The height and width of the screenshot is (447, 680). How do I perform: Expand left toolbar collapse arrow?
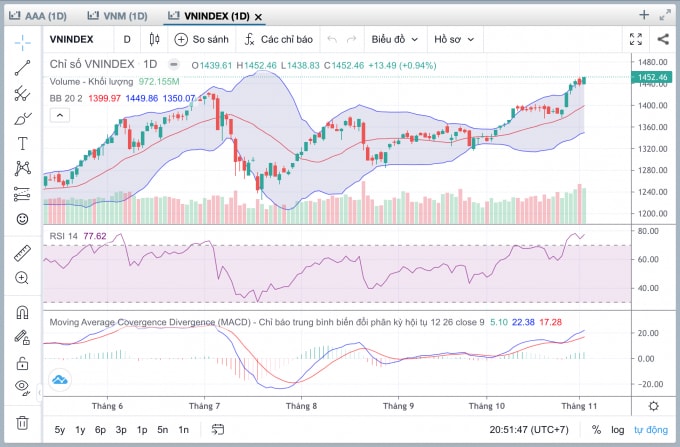(x=39, y=393)
